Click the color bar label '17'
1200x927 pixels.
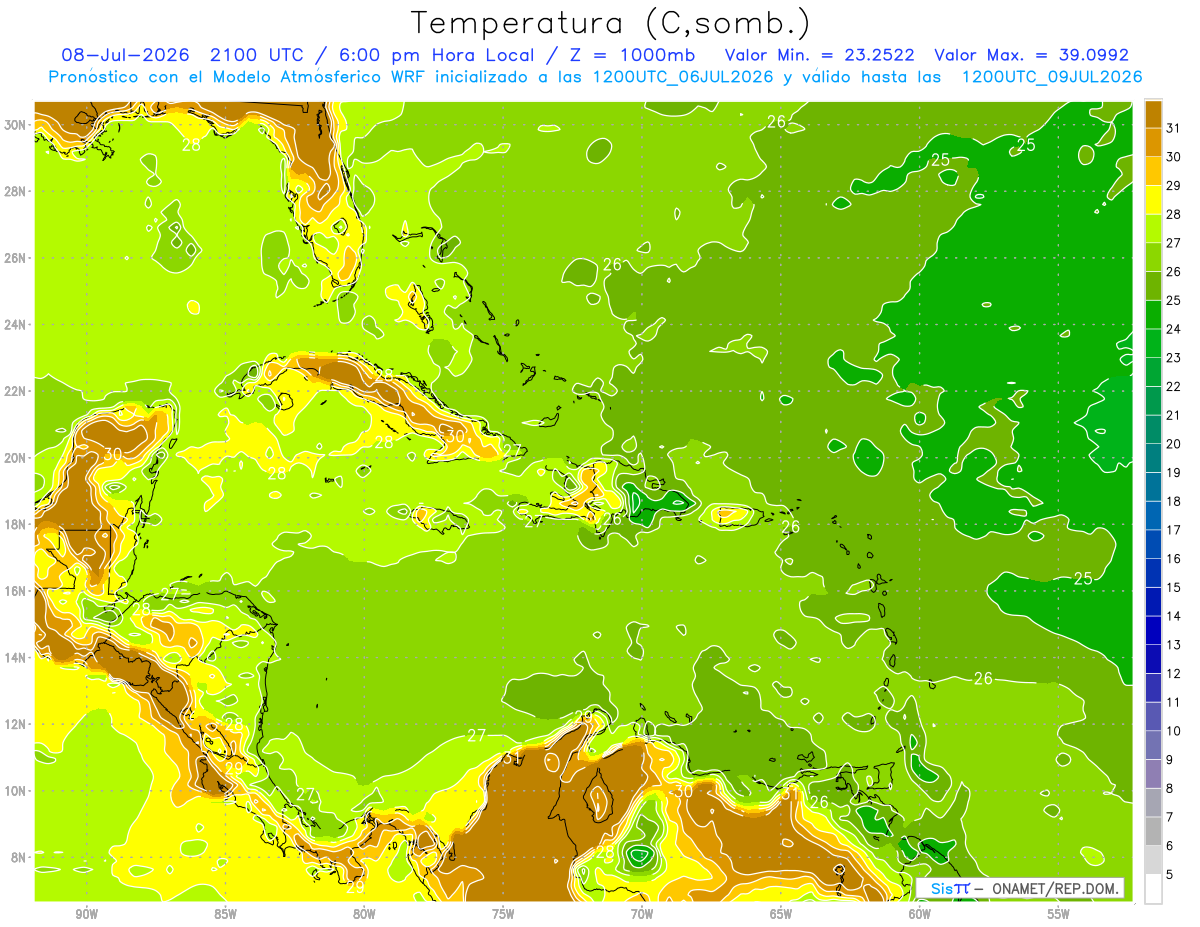[x=1175, y=530]
